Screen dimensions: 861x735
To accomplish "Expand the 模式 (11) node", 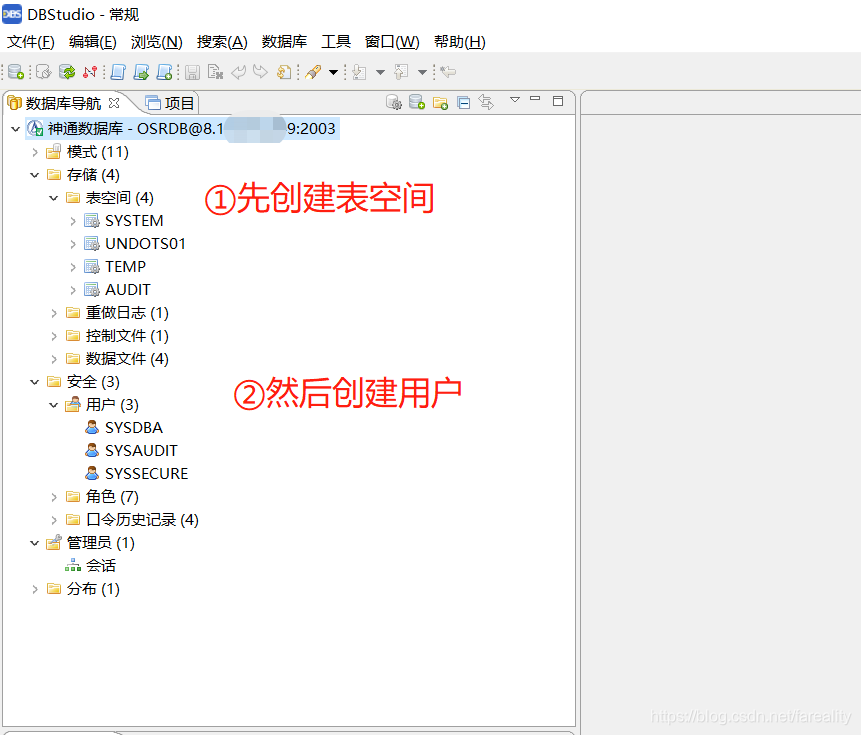I will pyautogui.click(x=35, y=152).
